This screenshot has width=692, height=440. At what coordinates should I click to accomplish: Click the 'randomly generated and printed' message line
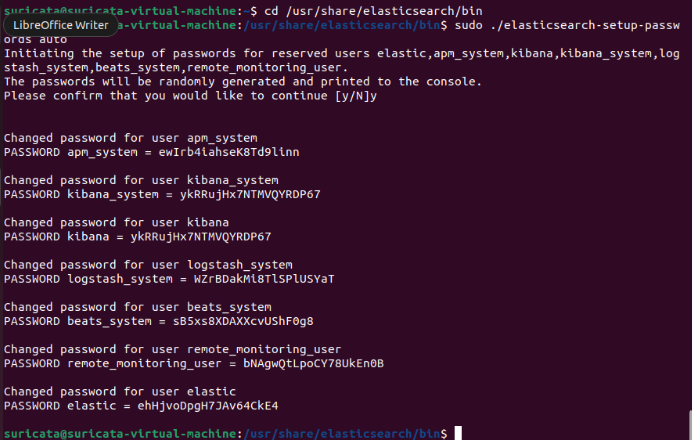pyautogui.click(x=243, y=81)
